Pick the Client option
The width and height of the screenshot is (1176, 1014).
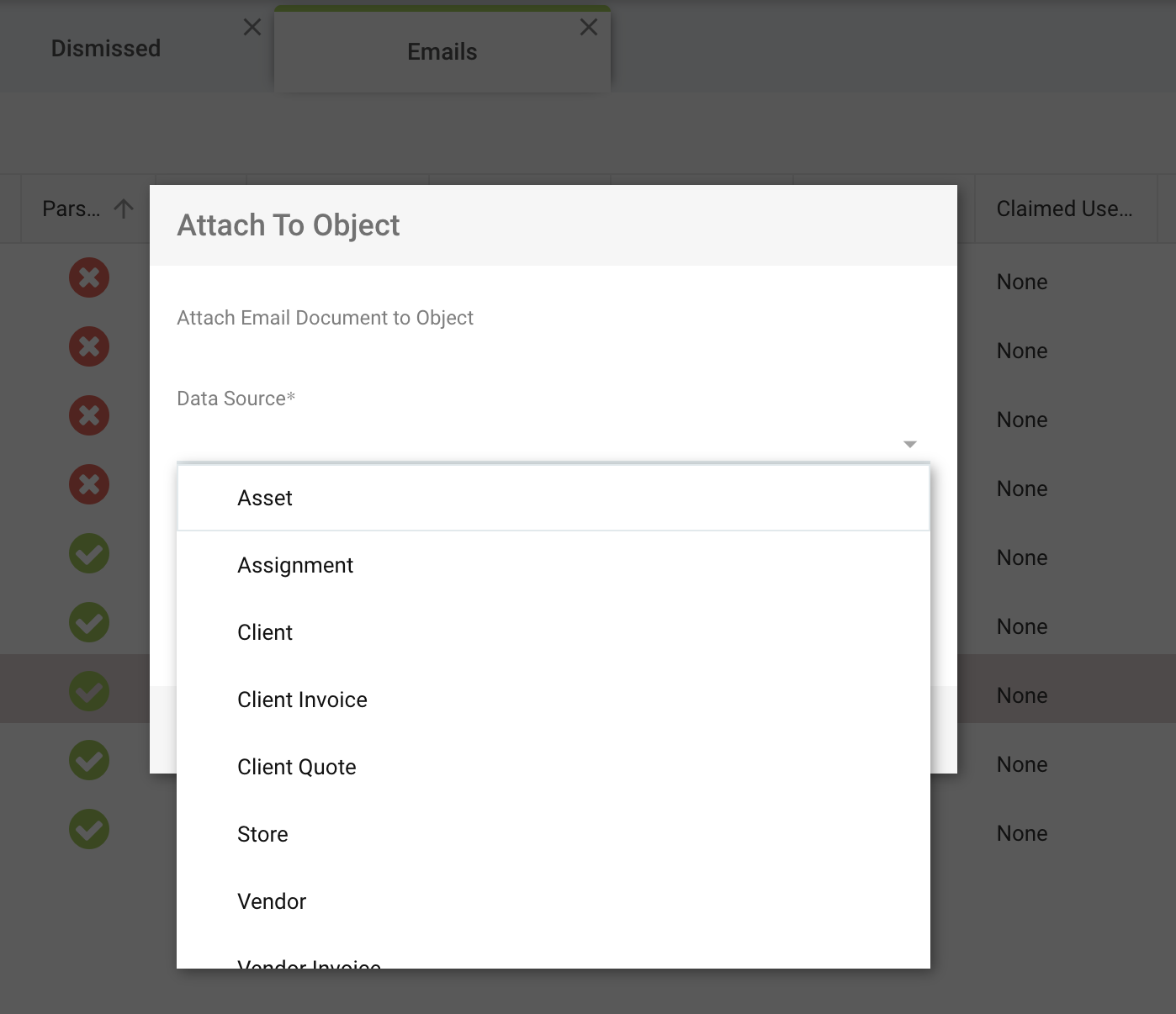point(265,632)
